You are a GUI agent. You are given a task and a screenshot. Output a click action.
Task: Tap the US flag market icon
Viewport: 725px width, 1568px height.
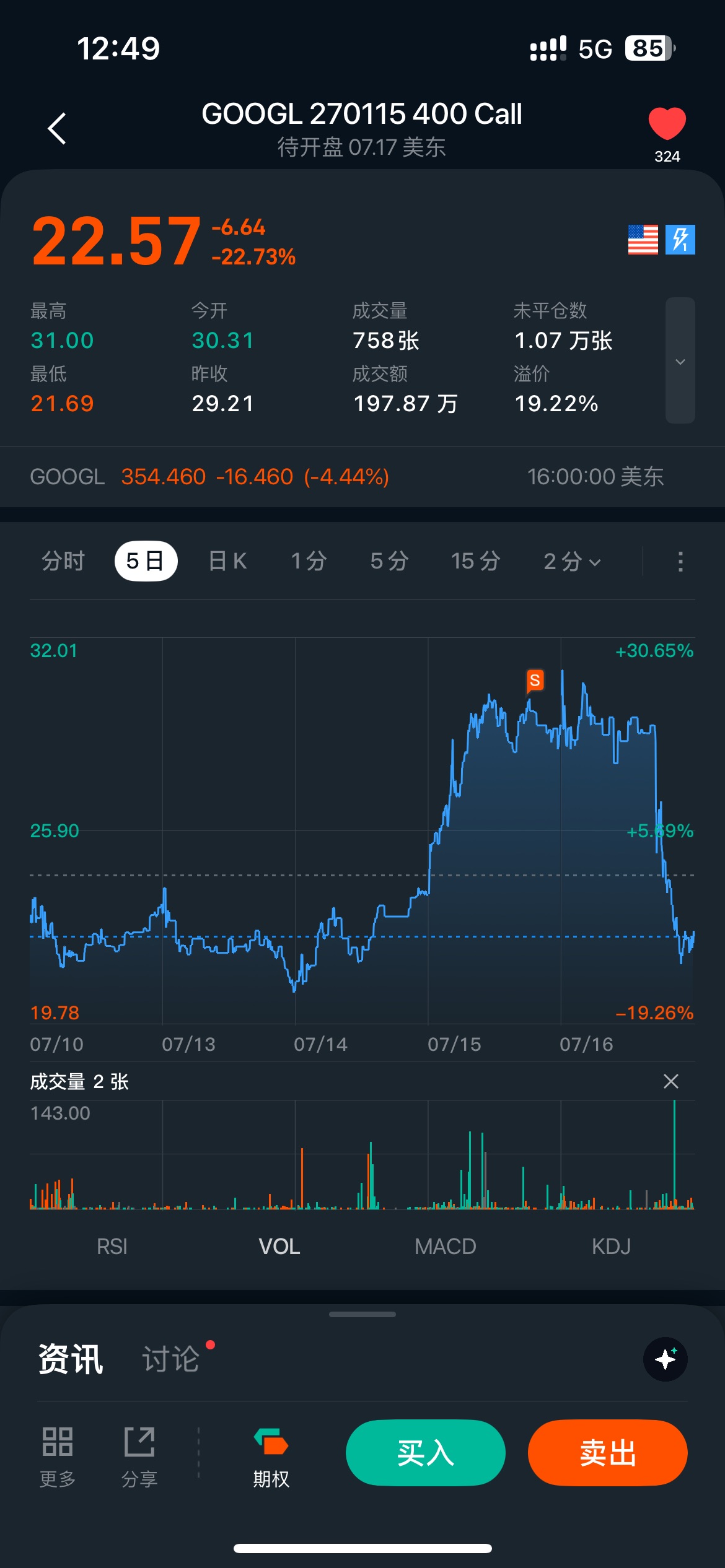[x=643, y=240]
